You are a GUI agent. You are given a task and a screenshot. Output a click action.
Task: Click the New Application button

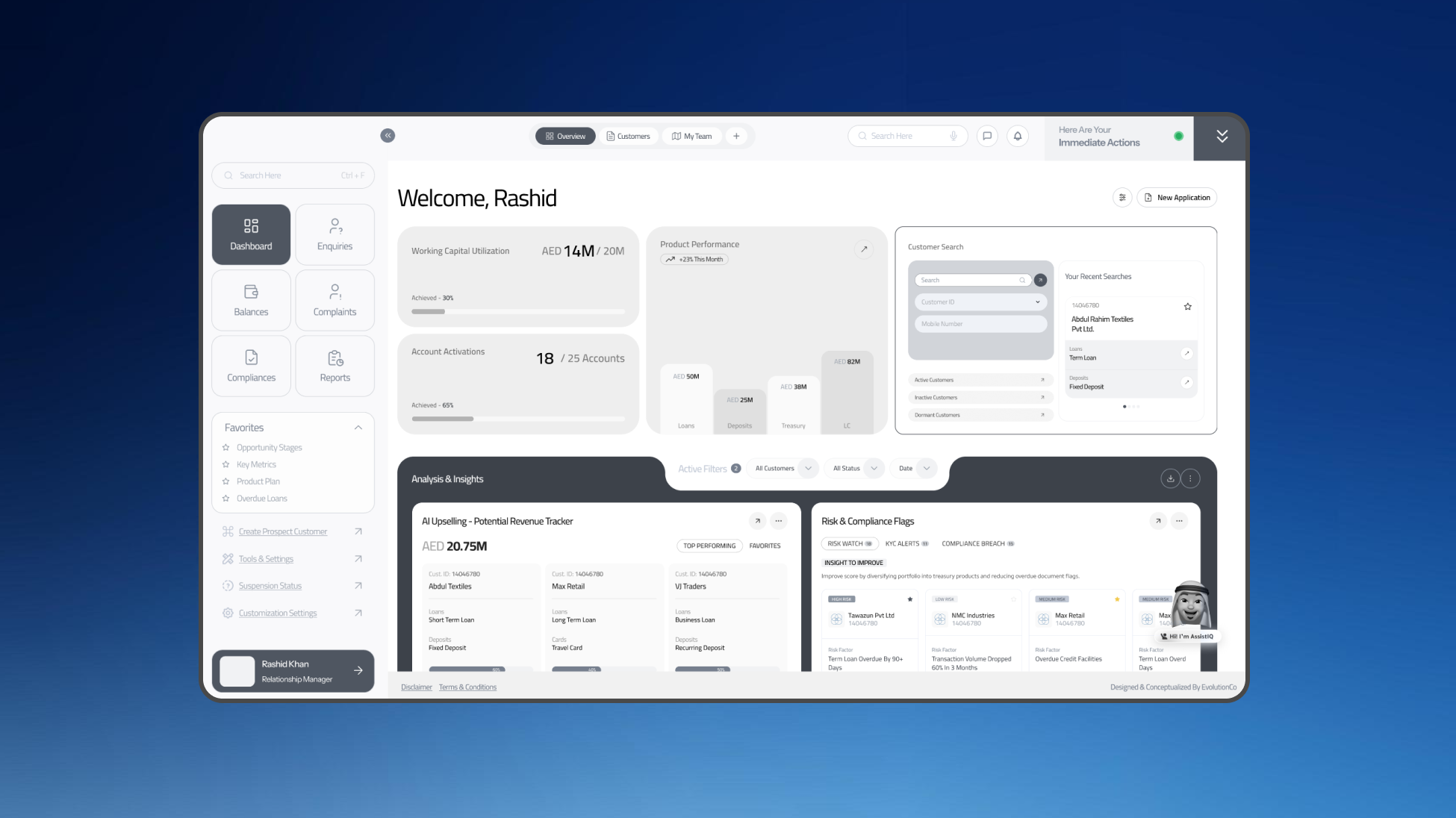pos(1177,198)
